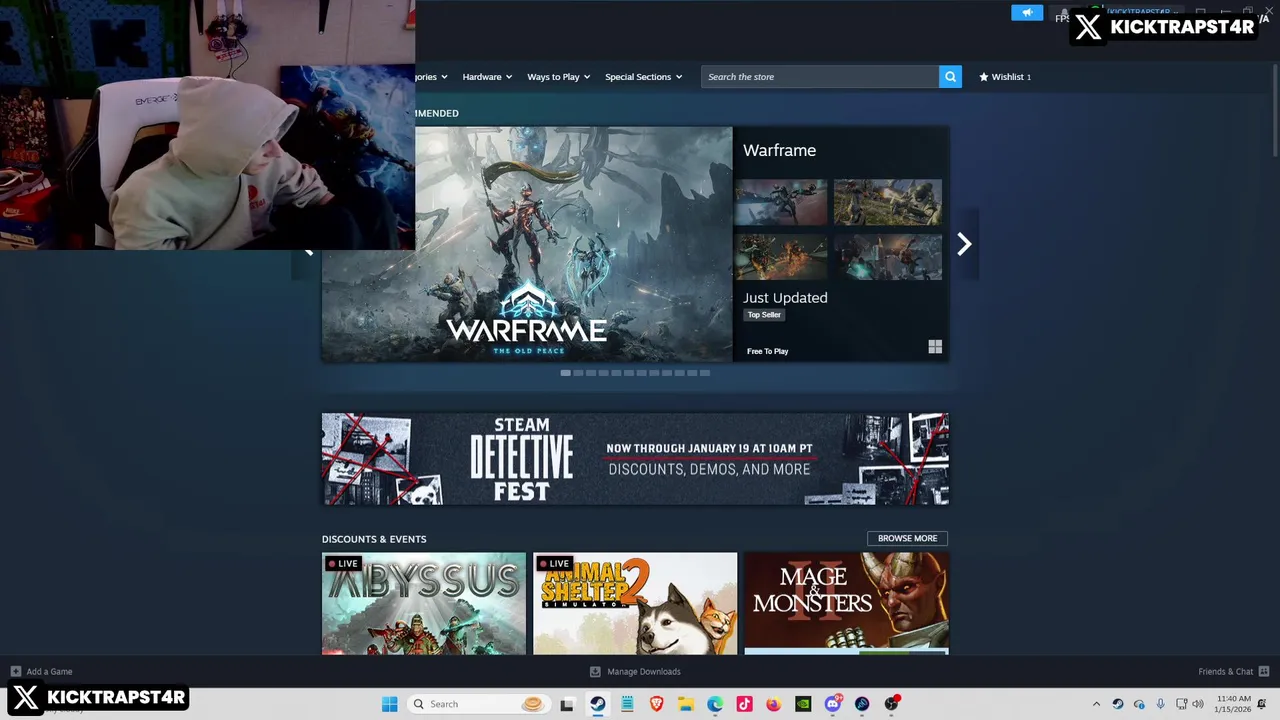
Task: Expand the Ways to Play dropdown
Action: (x=558, y=77)
